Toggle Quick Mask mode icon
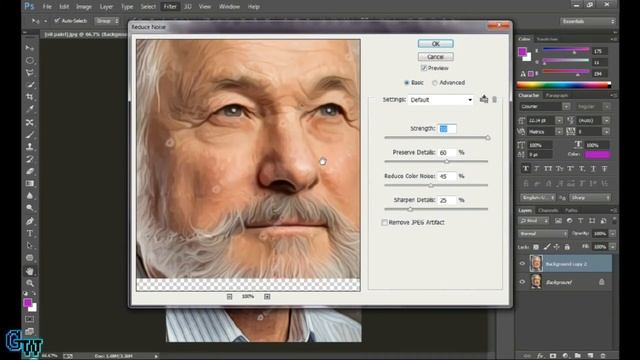This screenshot has height=360, width=640. [x=29, y=319]
